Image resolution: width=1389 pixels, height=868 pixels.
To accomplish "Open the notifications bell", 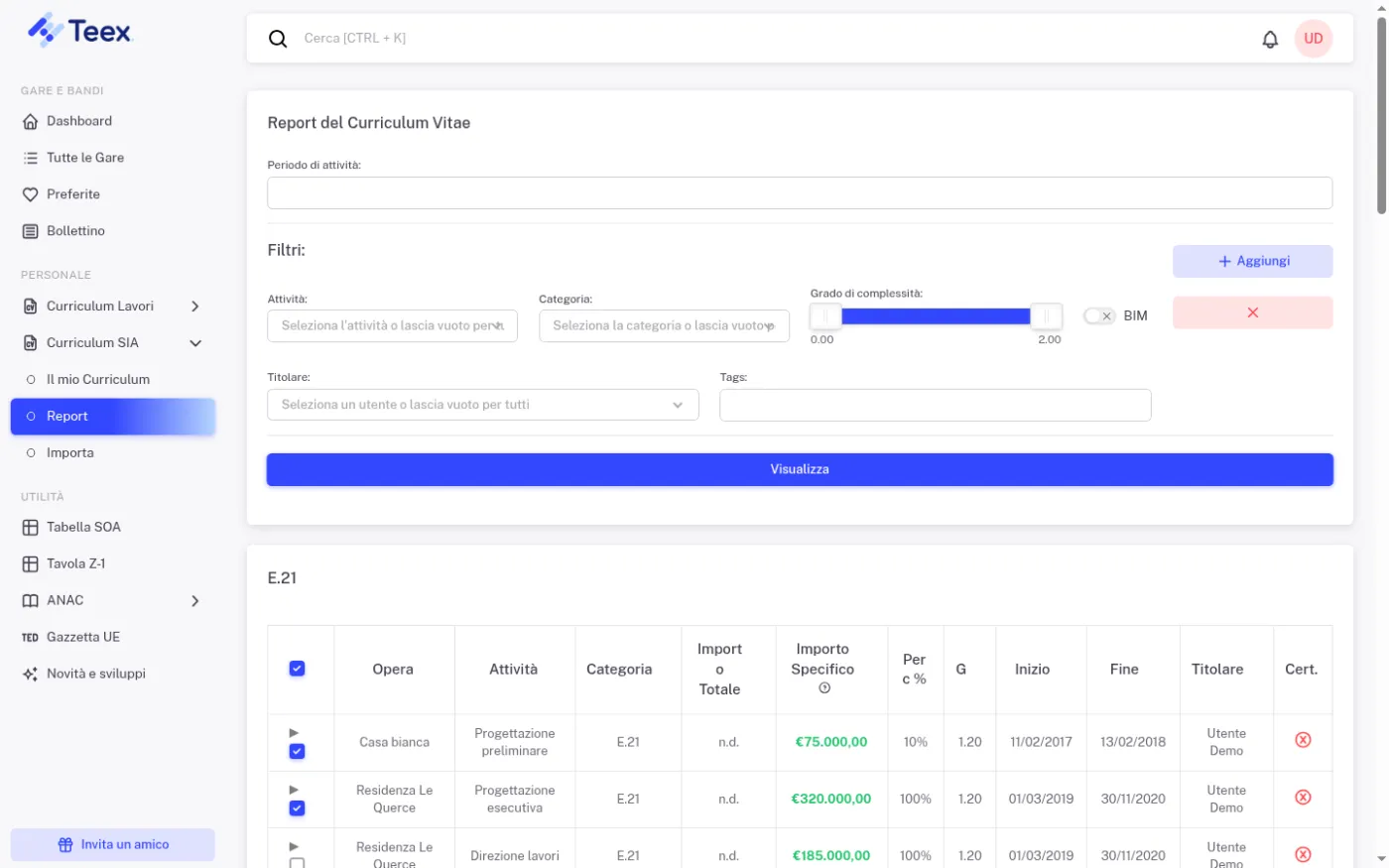I will [1270, 39].
